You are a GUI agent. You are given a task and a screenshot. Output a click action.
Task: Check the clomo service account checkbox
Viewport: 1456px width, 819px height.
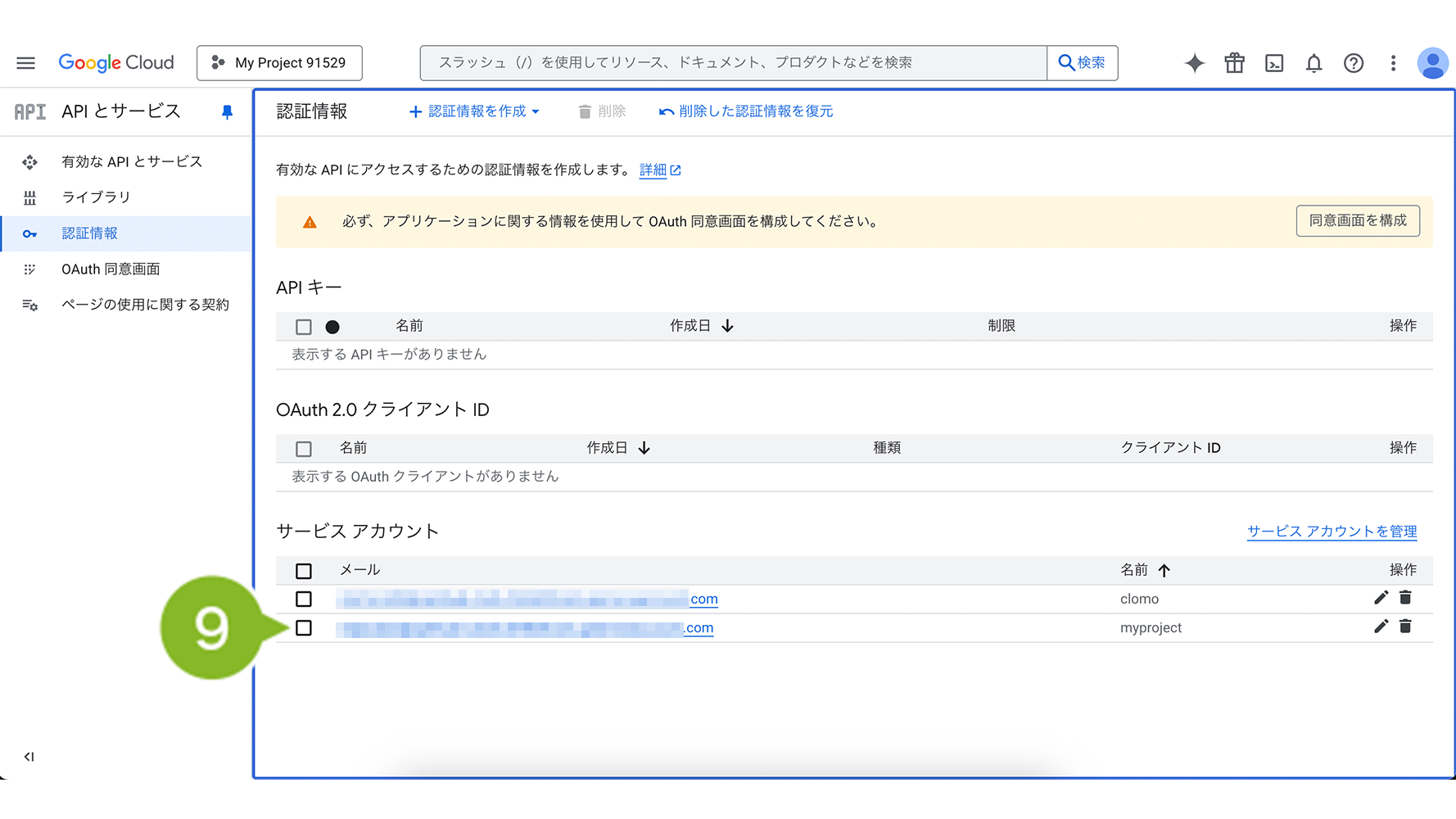tap(304, 600)
